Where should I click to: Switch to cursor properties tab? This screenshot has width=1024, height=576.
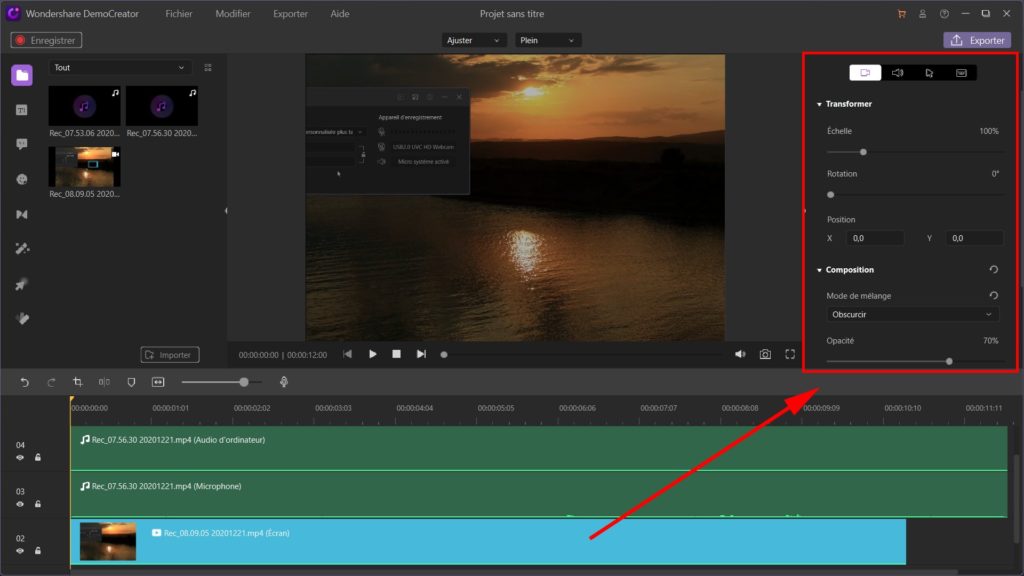(929, 72)
